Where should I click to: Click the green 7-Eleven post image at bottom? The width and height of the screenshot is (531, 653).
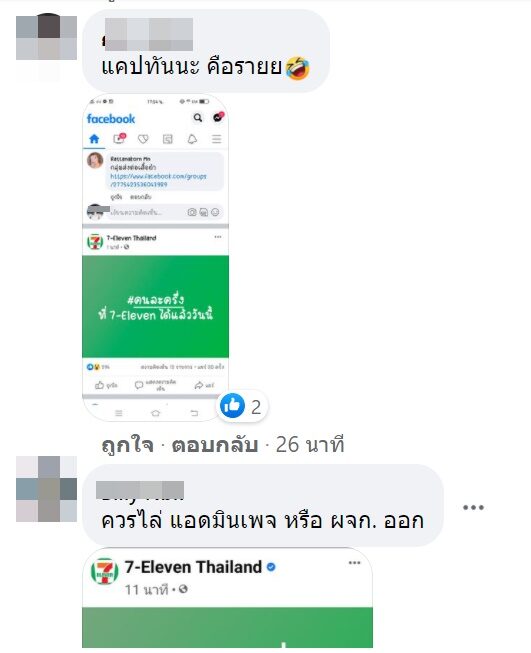(227, 628)
